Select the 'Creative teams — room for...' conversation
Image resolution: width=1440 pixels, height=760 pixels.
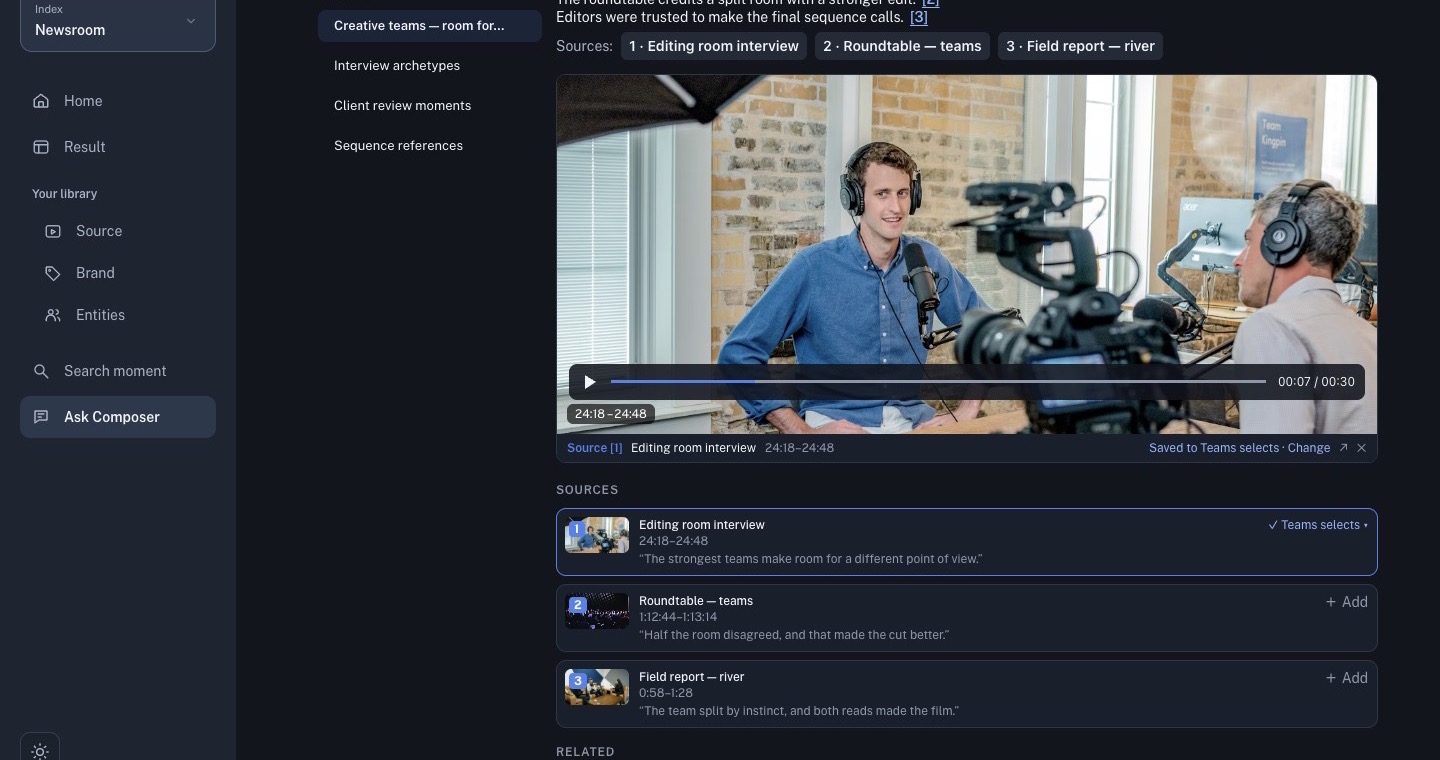point(430,26)
